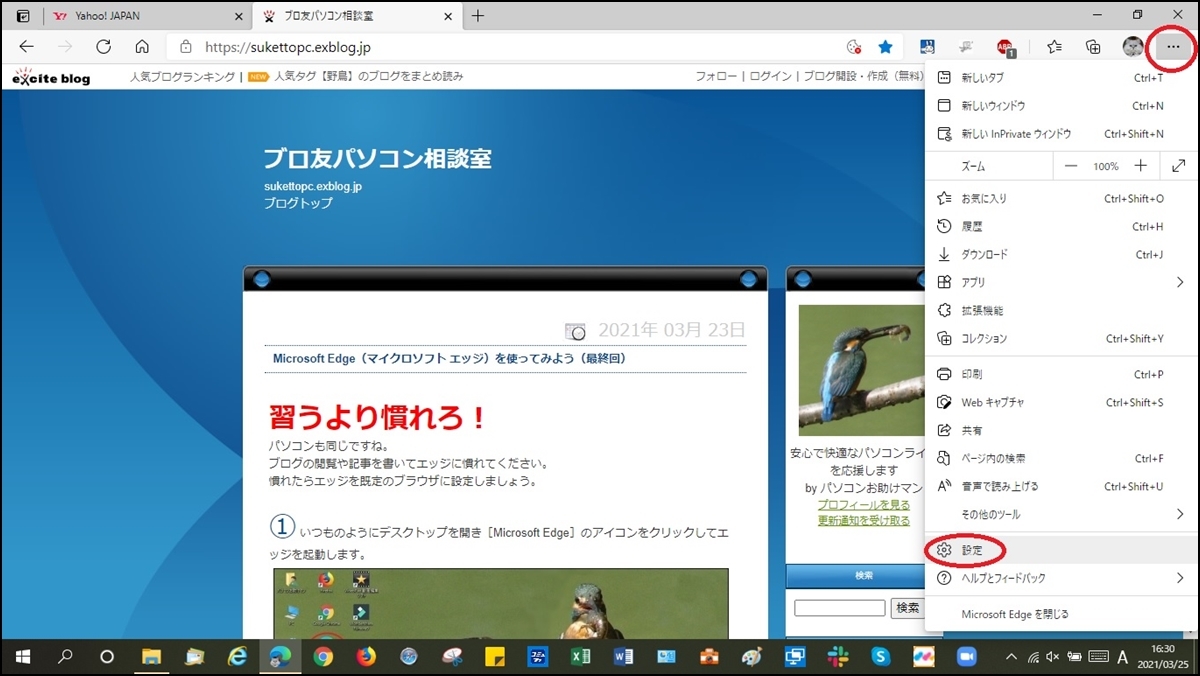The image size is (1200, 676).
Task: Open the tab actions icon left of tabs
Action: click(23, 16)
